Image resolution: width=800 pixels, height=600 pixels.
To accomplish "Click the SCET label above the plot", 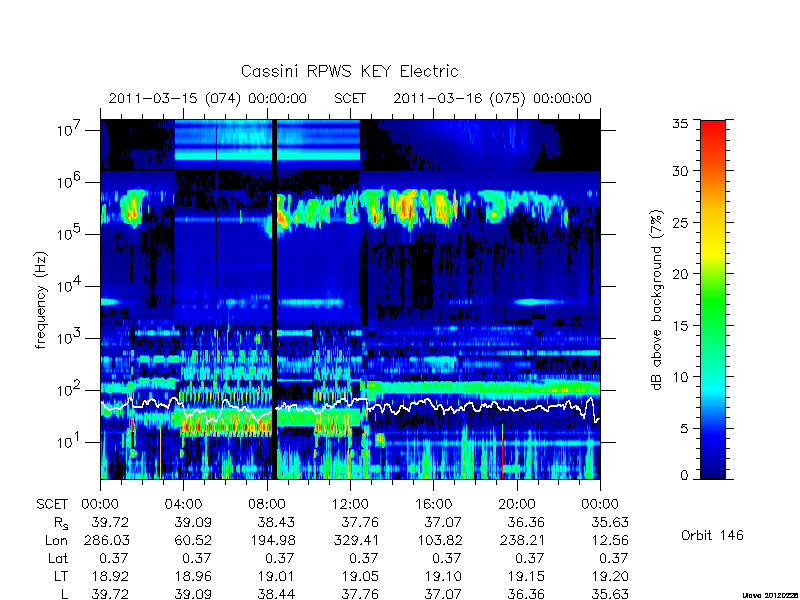I will (x=350, y=98).
